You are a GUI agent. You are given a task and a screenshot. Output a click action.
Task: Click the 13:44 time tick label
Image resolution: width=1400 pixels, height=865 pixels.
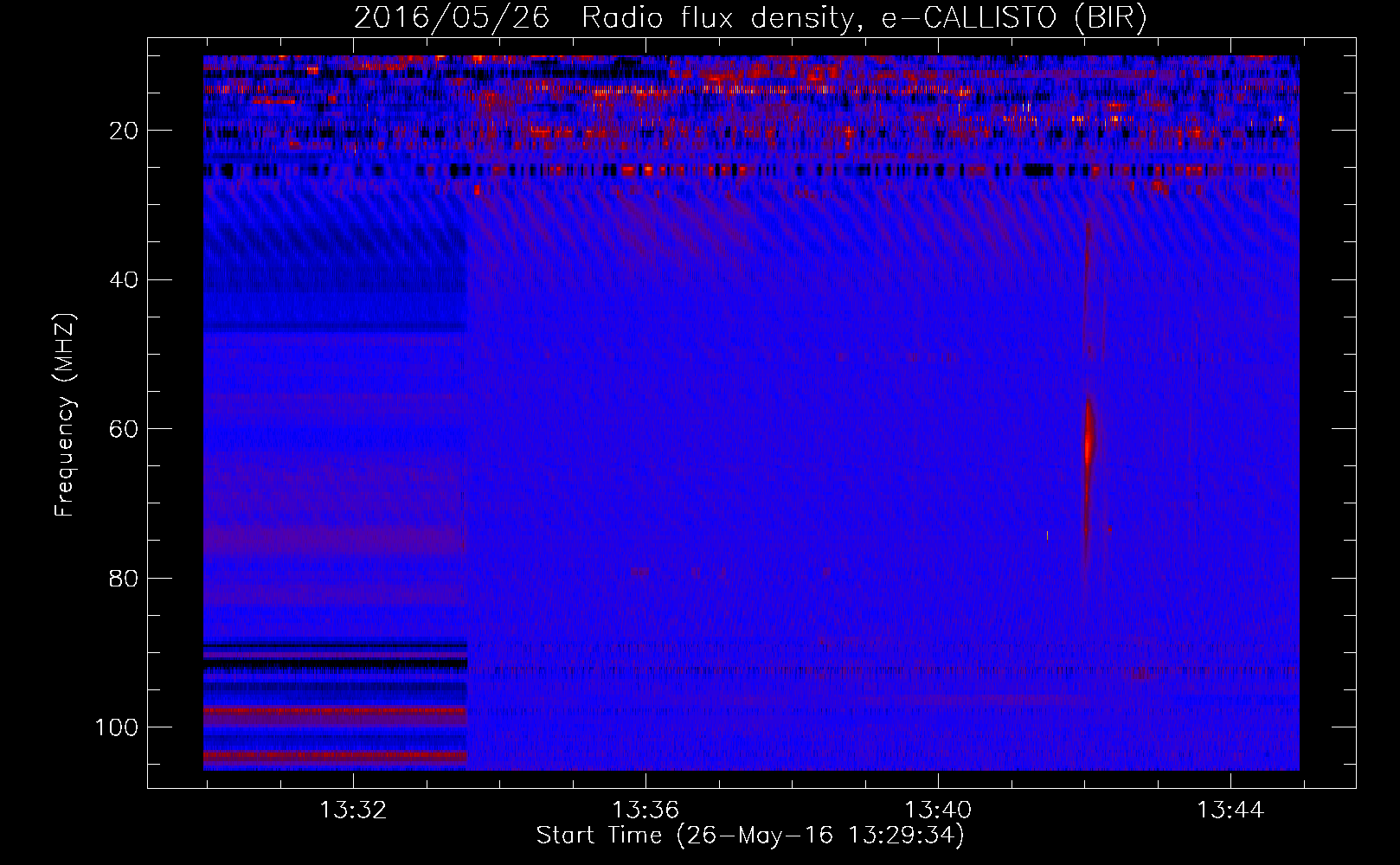1230,811
